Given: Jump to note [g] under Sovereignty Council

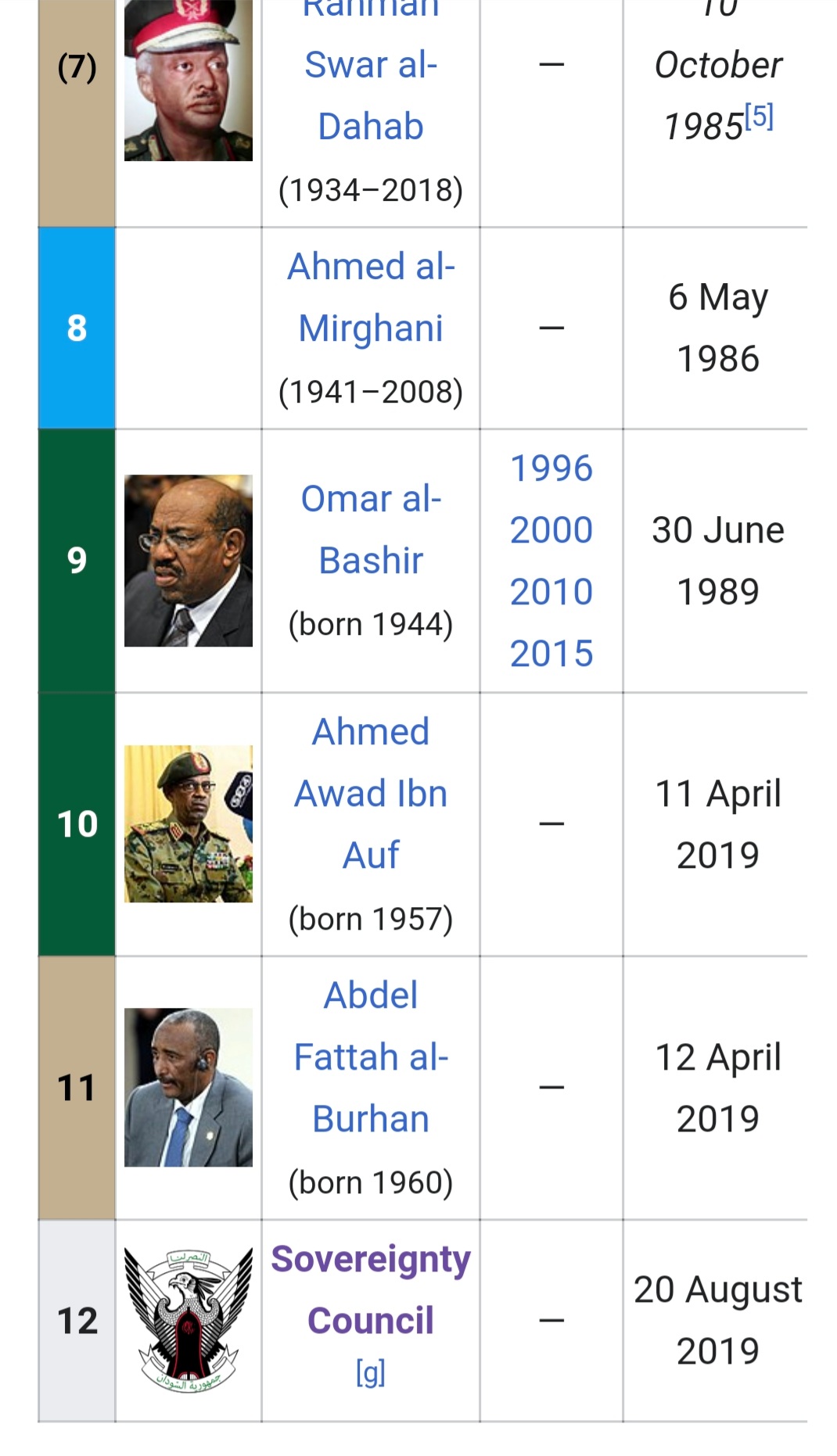Looking at the screenshot, I should tap(371, 1372).
